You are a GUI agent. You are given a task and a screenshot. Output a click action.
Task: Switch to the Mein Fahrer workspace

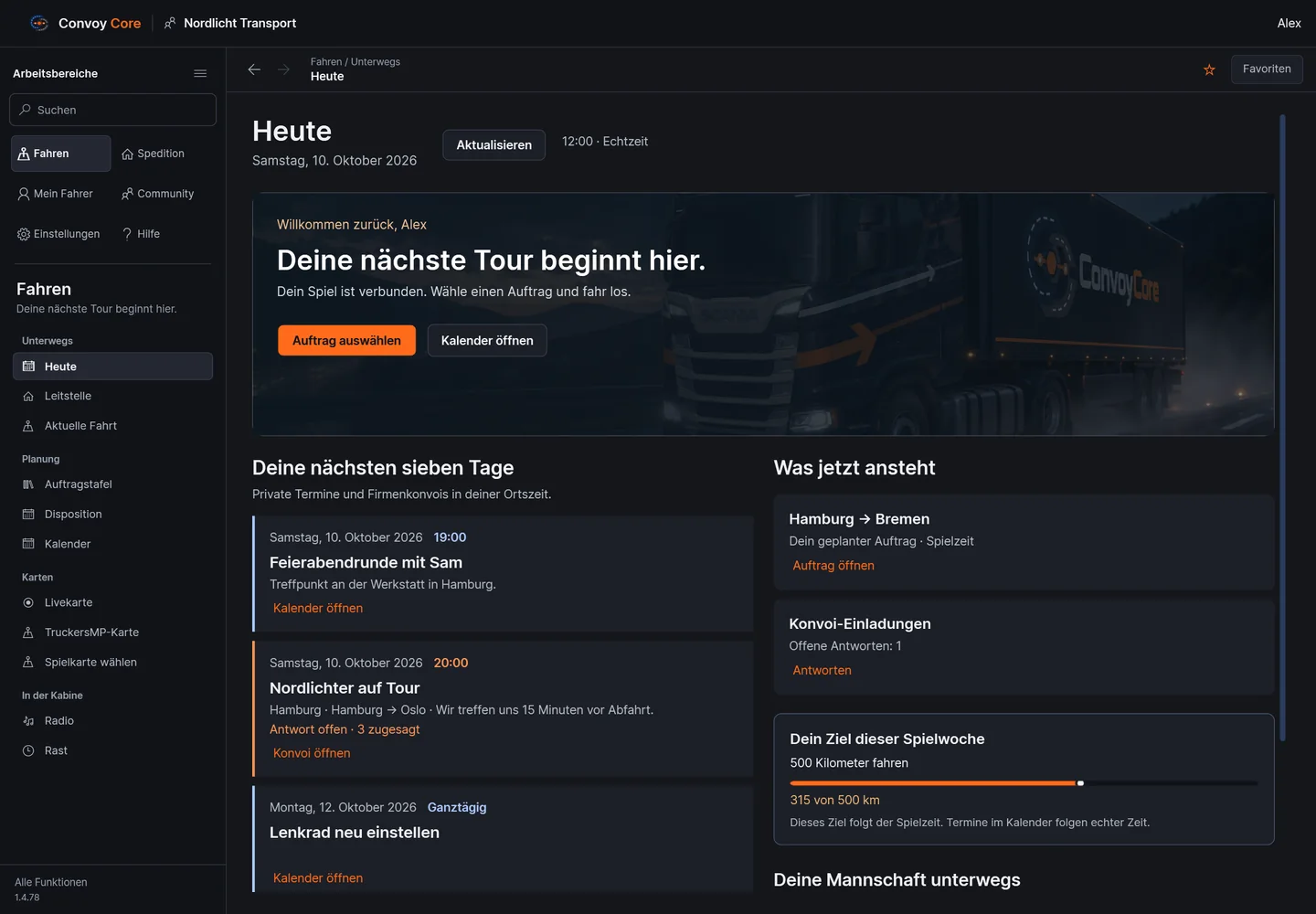point(60,194)
